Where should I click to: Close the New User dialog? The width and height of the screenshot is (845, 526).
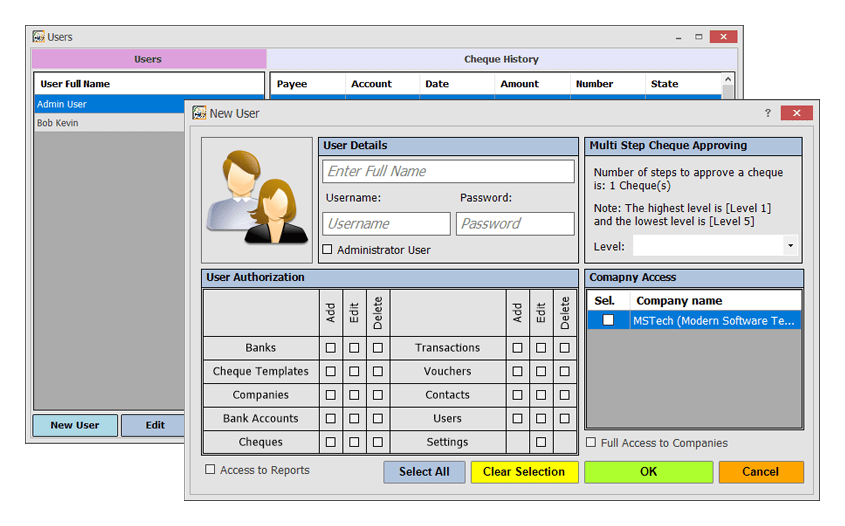tap(796, 113)
